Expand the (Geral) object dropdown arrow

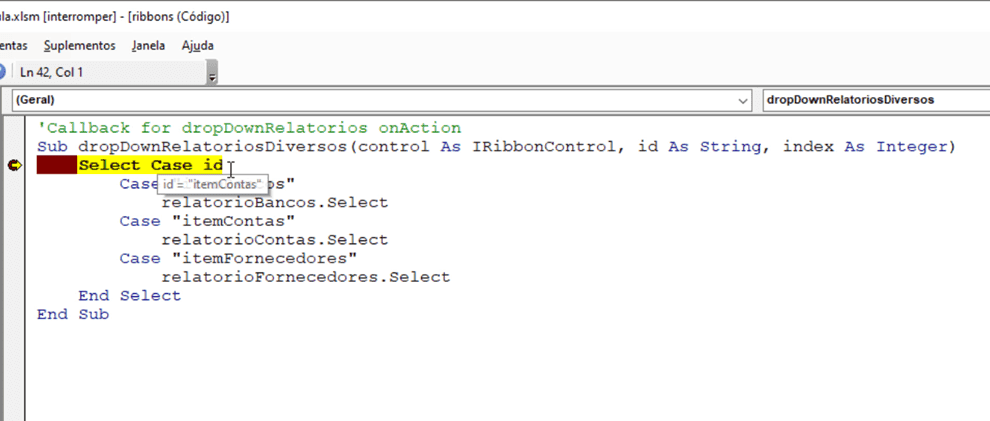[x=742, y=100]
